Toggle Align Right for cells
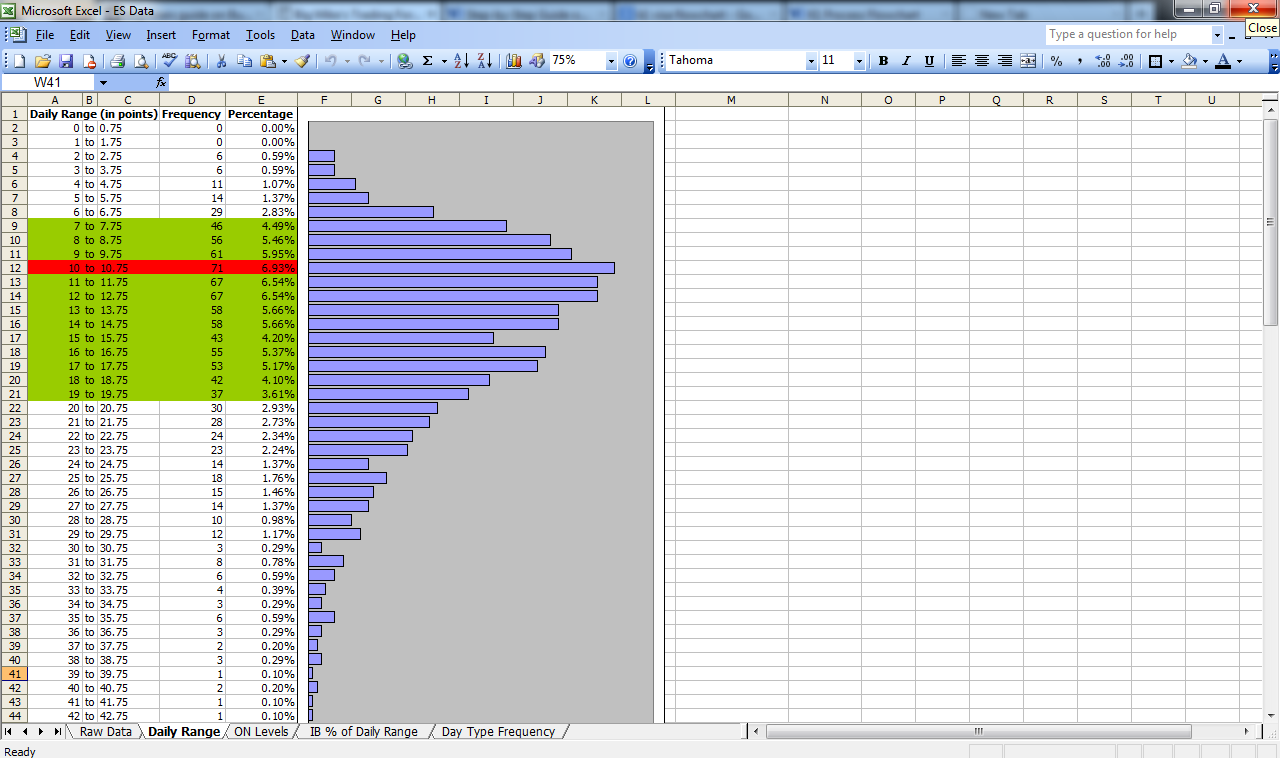The width and height of the screenshot is (1280, 758). coord(1004,61)
